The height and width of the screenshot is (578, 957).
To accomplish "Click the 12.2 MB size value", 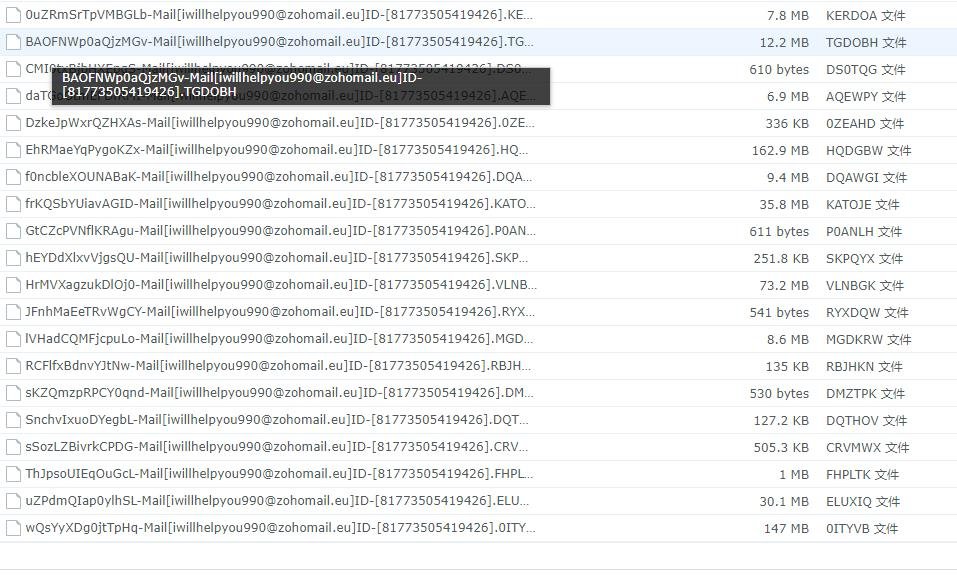I will (784, 43).
